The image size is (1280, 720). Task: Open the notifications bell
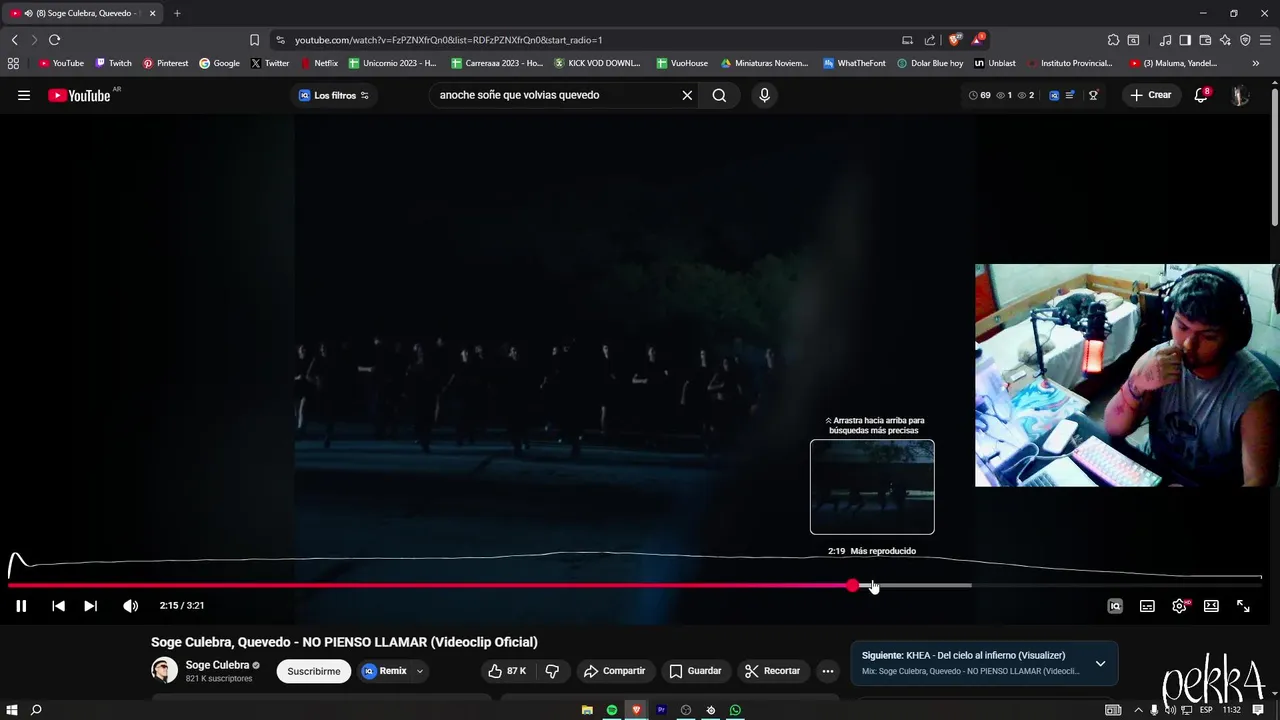pos(1201,95)
